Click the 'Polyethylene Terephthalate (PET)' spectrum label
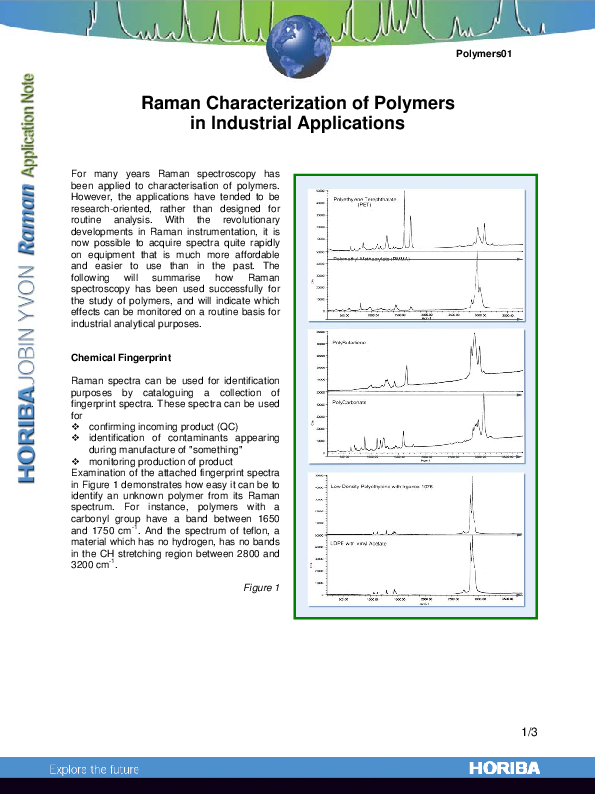 pos(365,202)
